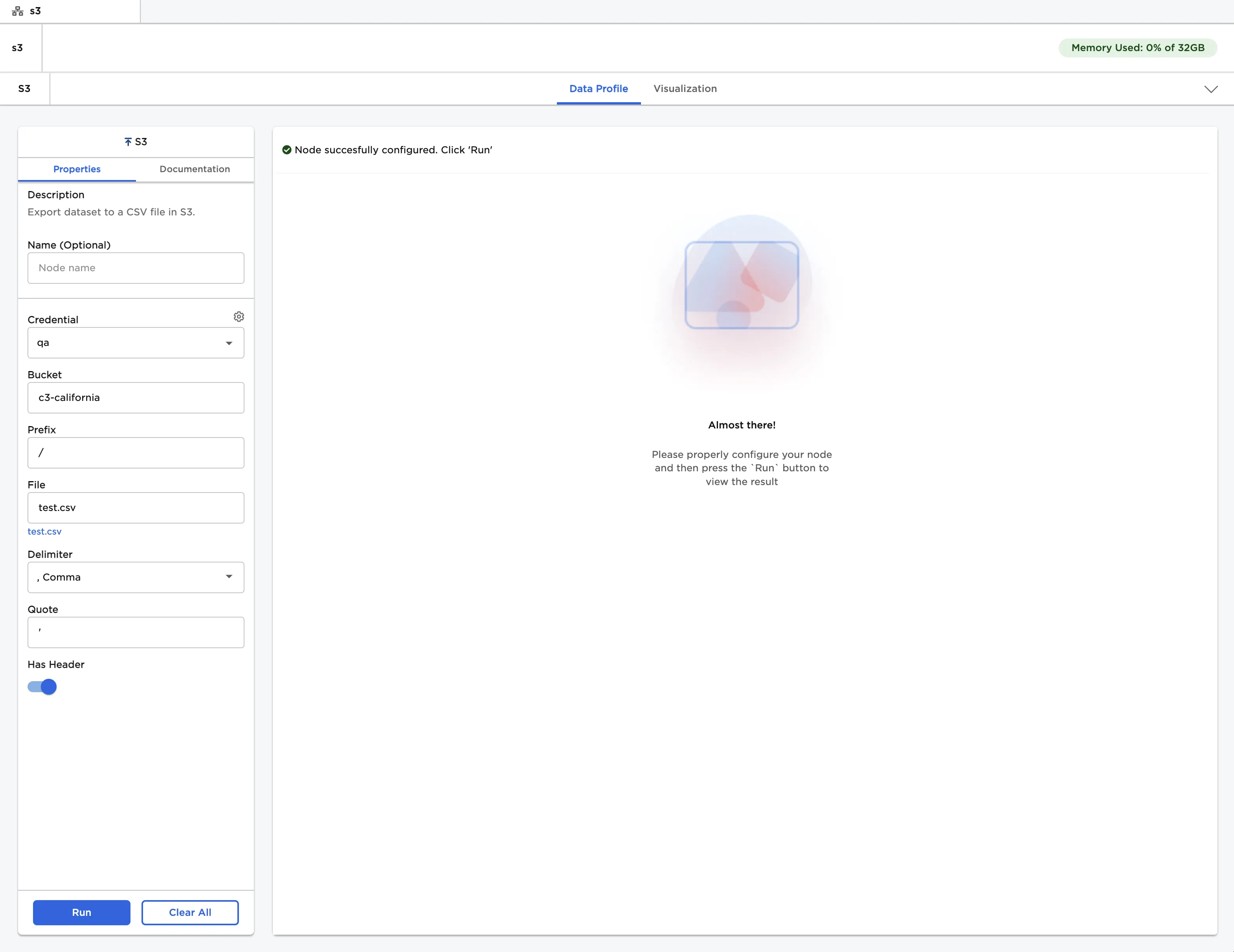The width and height of the screenshot is (1234, 952).
Task: Collapse panel with the top-right chevron
Action: click(x=1211, y=89)
